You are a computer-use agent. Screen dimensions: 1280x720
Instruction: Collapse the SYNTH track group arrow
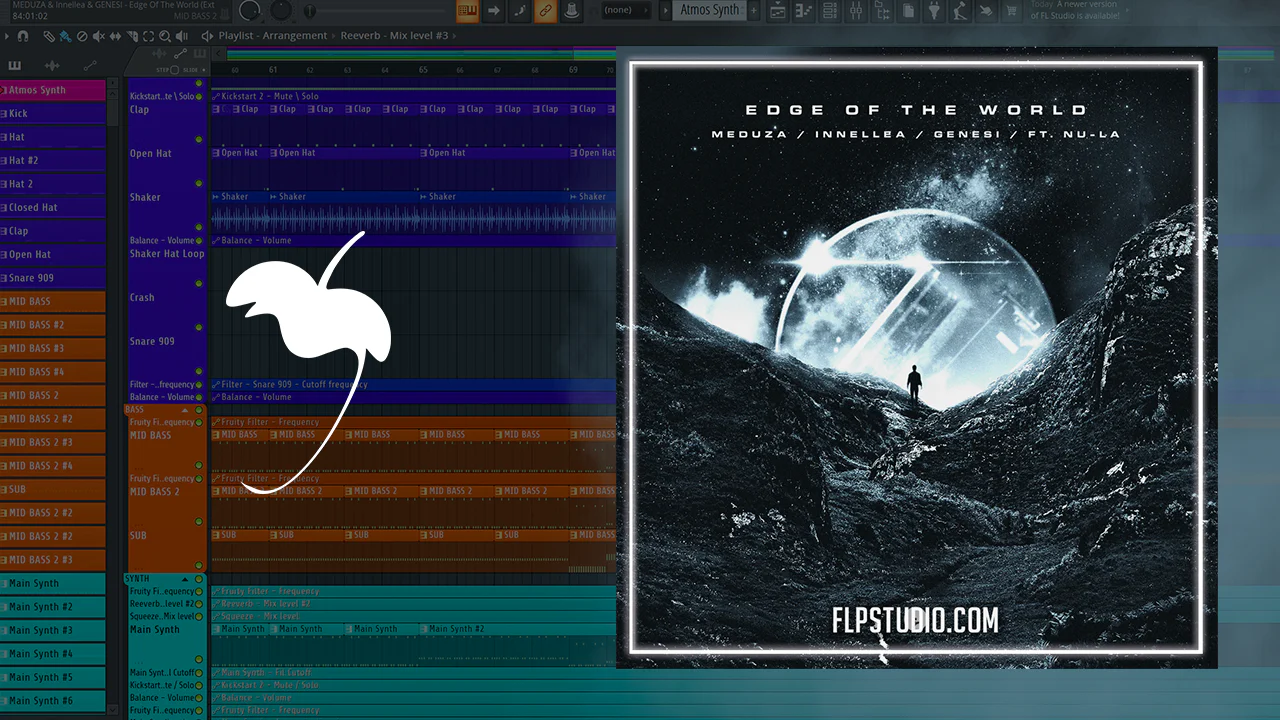tap(185, 579)
